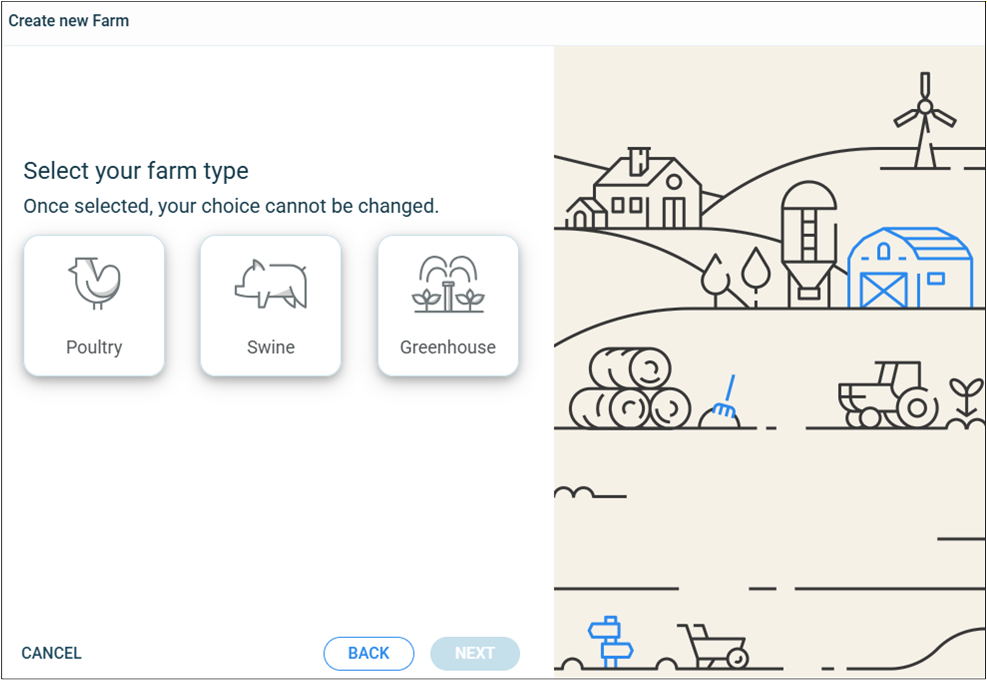987x680 pixels.
Task: Click the Greenhouse label text
Action: (448, 347)
